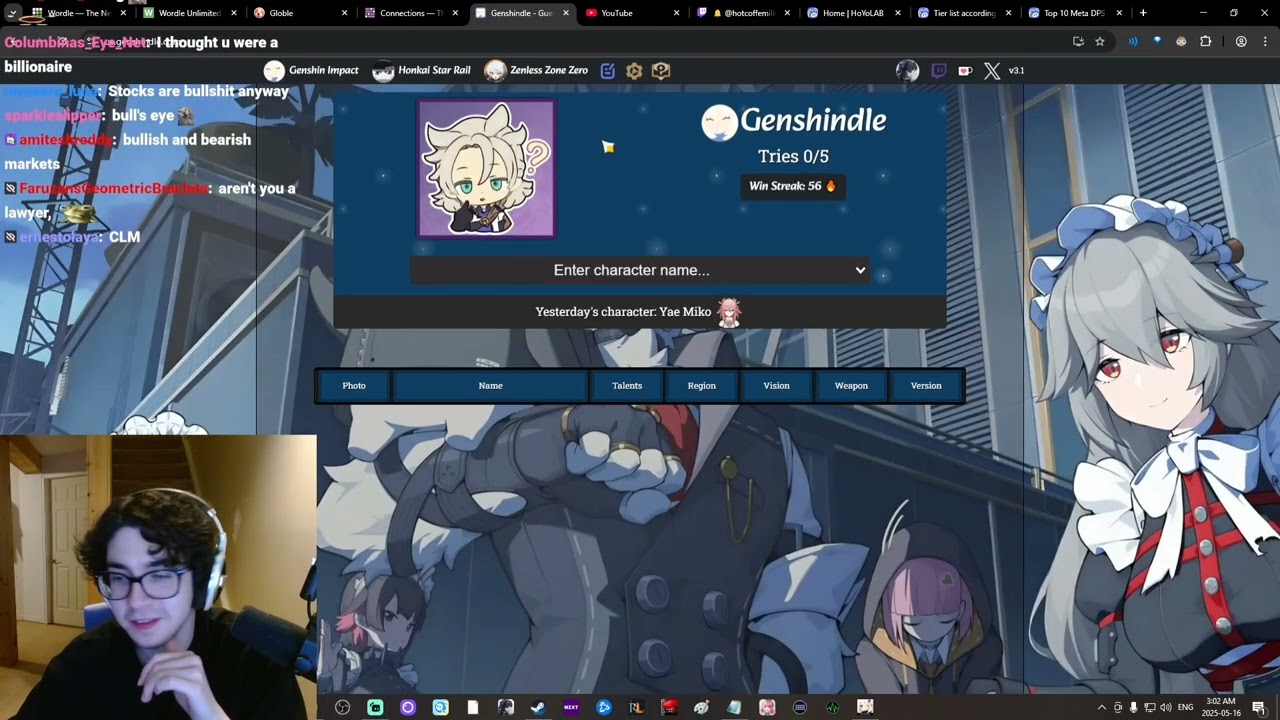Open the Honkai Star Rail game mode

click(421, 70)
